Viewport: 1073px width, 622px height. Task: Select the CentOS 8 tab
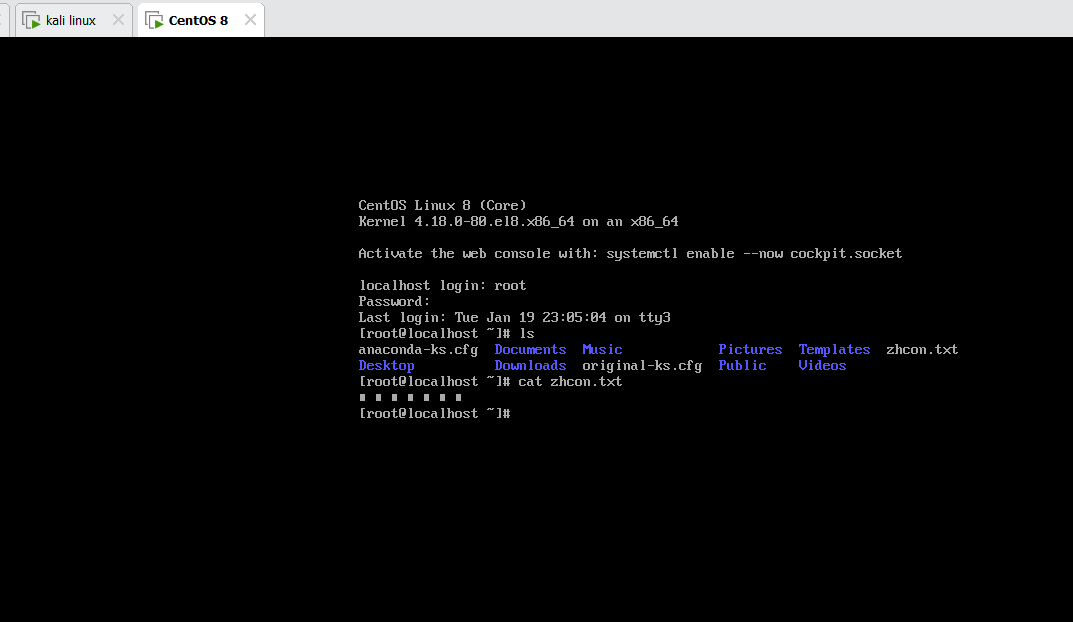(199, 18)
